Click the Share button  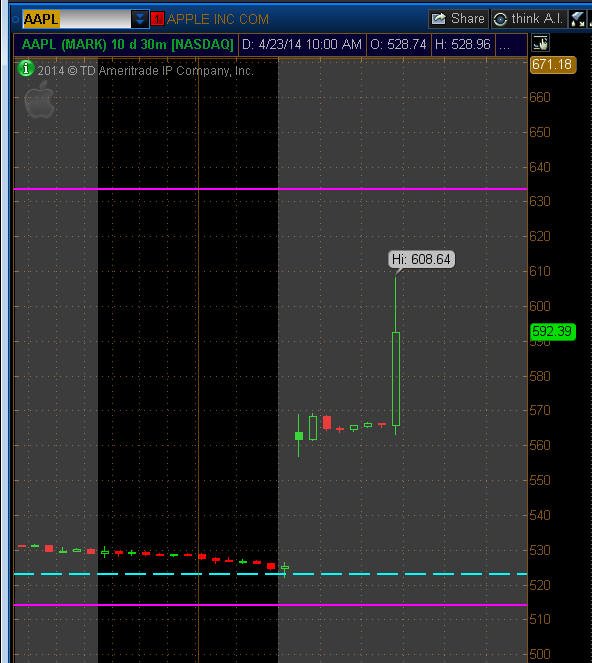tap(458, 19)
